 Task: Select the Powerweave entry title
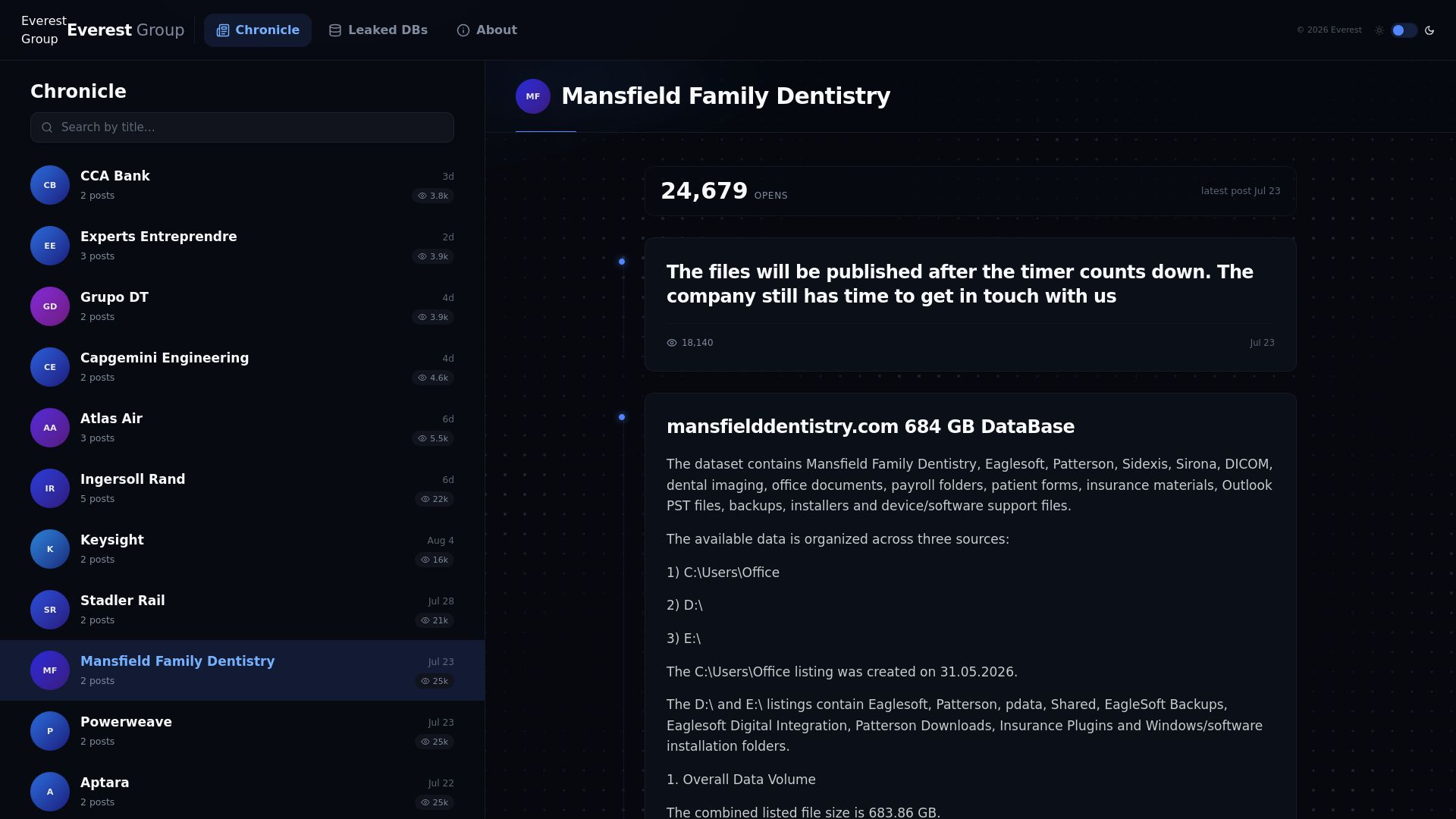pos(126,722)
